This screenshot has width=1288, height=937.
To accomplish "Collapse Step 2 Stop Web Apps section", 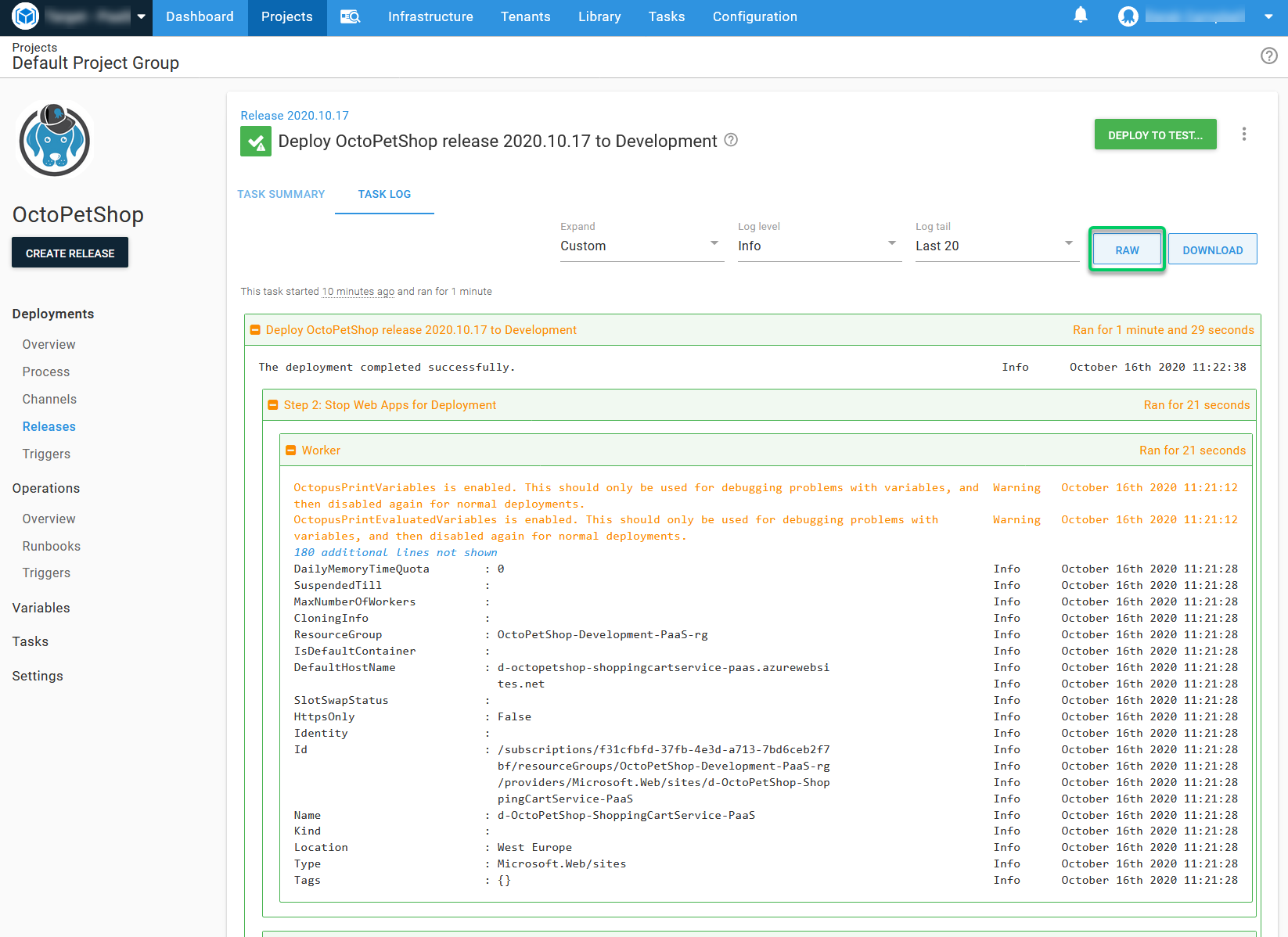I will 273,405.
